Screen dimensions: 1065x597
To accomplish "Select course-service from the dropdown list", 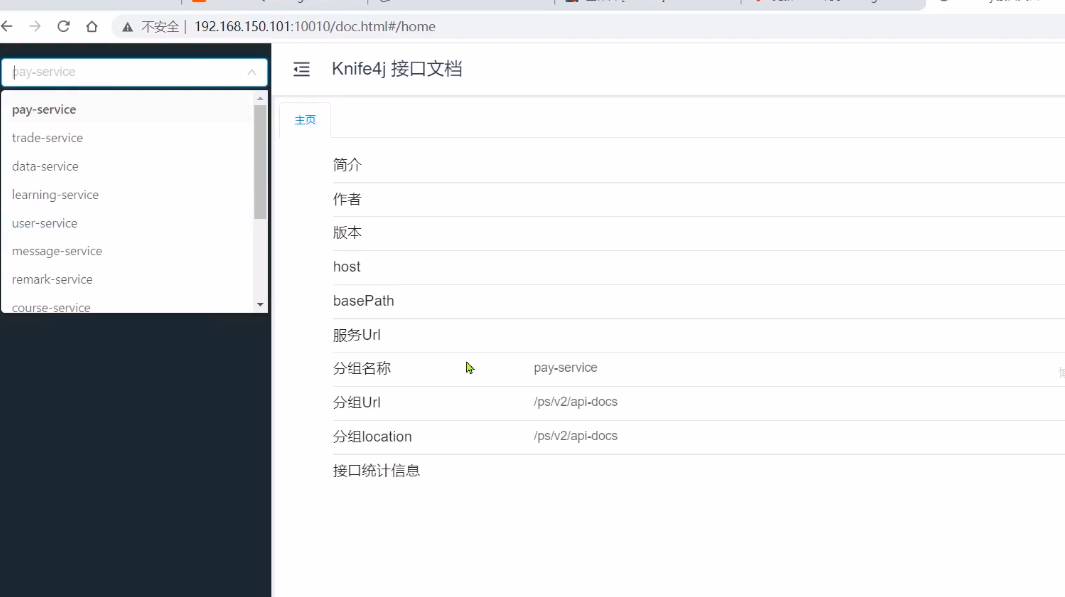I will [127, 306].
